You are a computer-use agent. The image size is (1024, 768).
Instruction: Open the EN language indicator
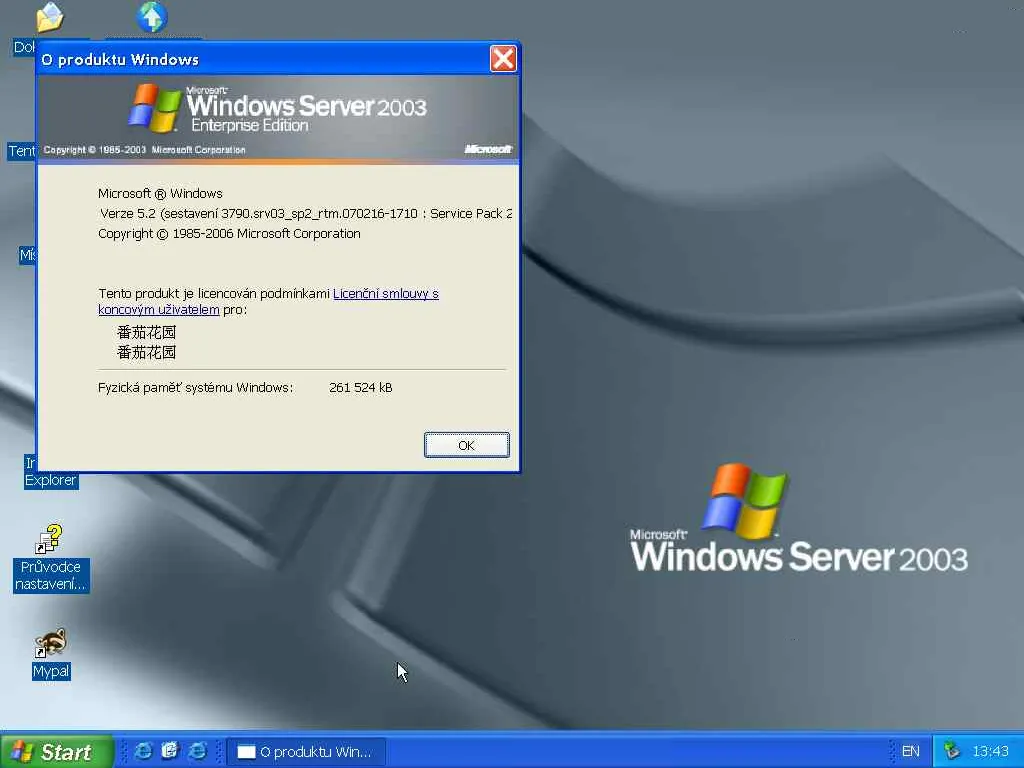(x=910, y=752)
